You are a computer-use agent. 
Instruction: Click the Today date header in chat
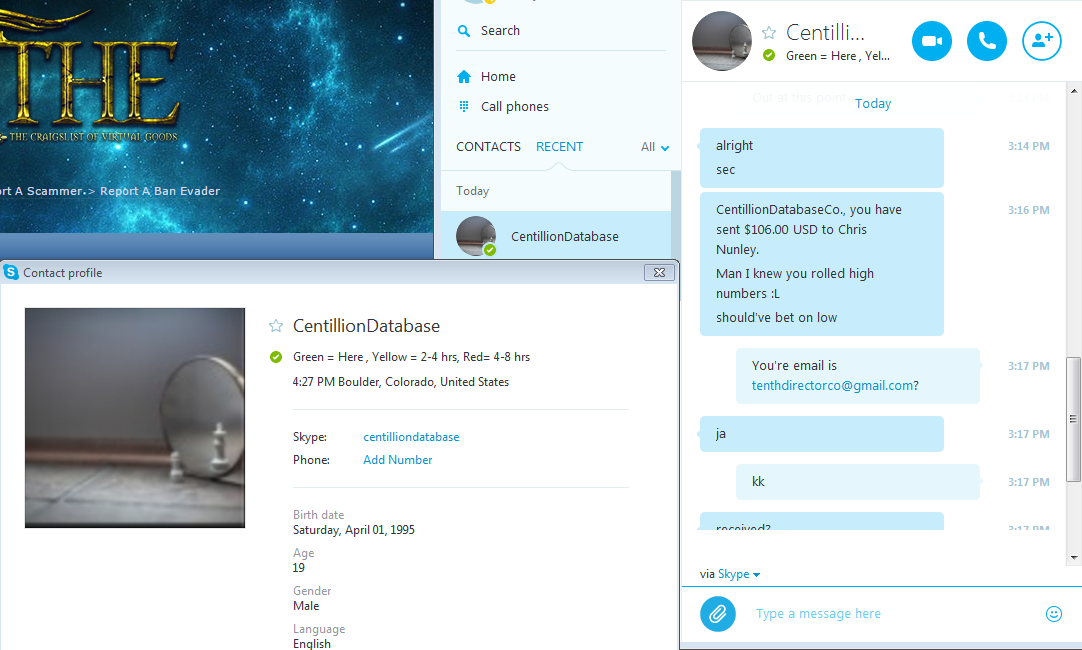(x=873, y=104)
